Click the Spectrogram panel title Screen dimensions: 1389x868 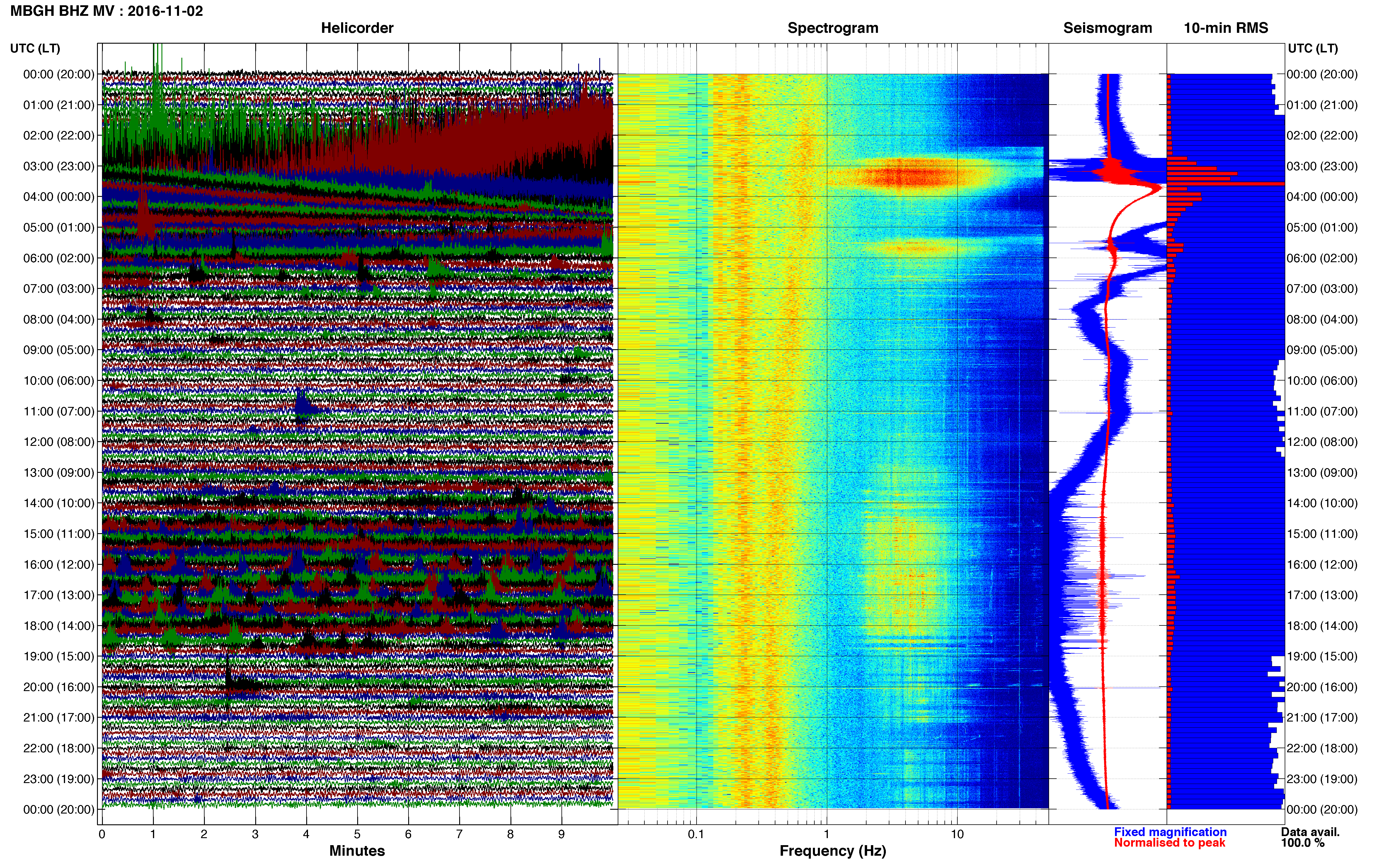[833, 28]
